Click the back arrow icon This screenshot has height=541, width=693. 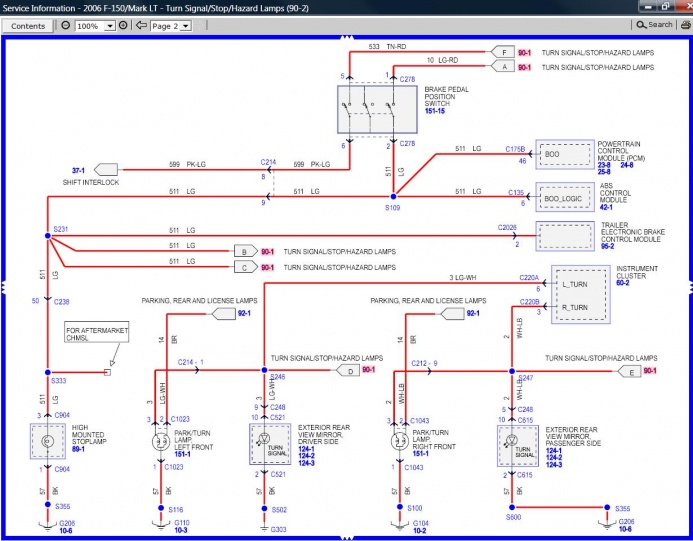tap(141, 26)
